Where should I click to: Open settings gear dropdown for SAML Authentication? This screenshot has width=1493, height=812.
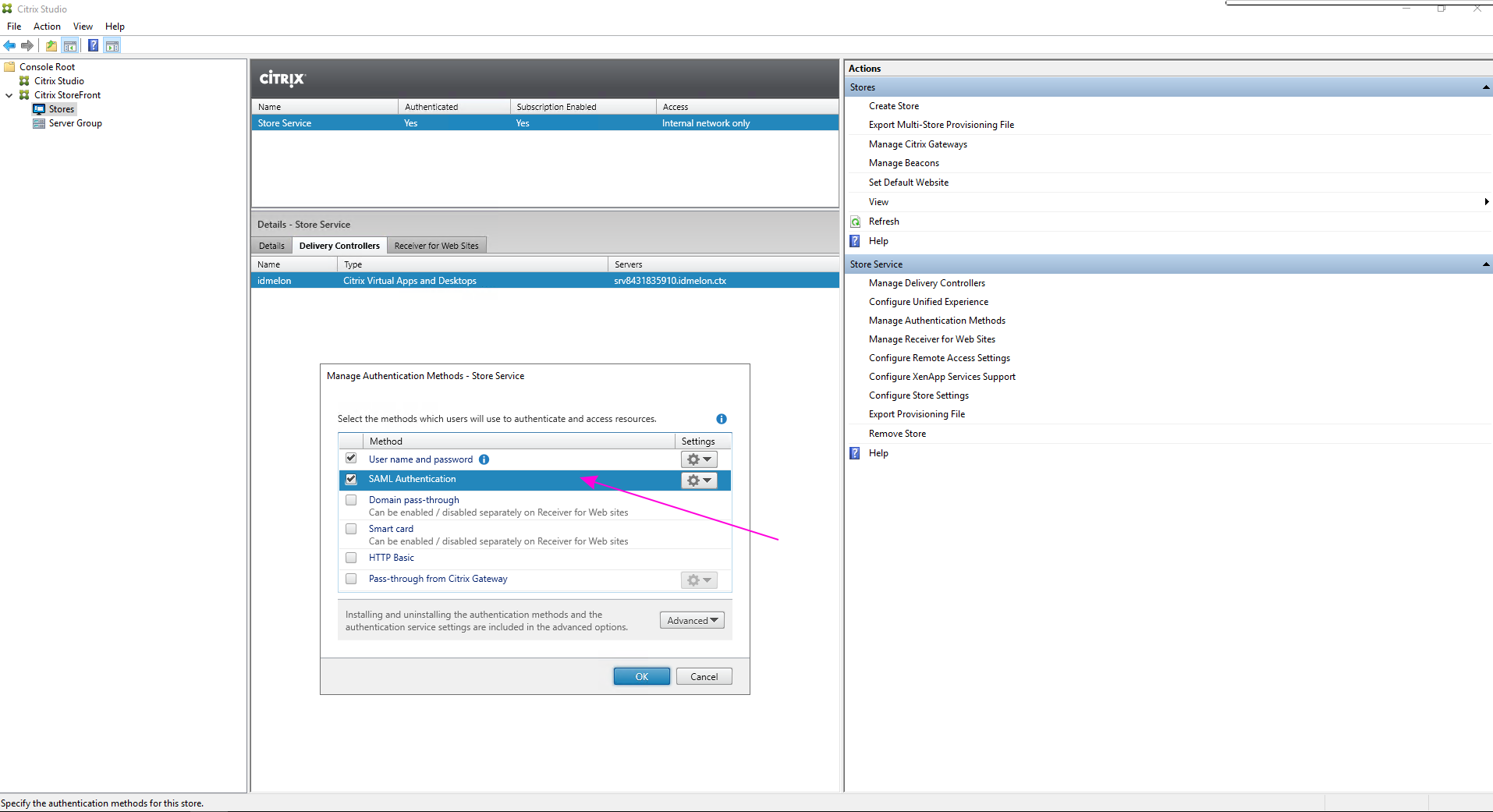[x=699, y=480]
